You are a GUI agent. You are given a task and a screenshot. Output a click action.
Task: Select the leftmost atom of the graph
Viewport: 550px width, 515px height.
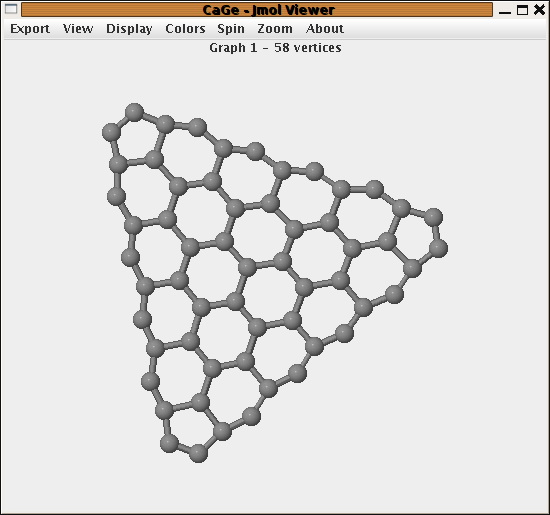pyautogui.click(x=111, y=132)
